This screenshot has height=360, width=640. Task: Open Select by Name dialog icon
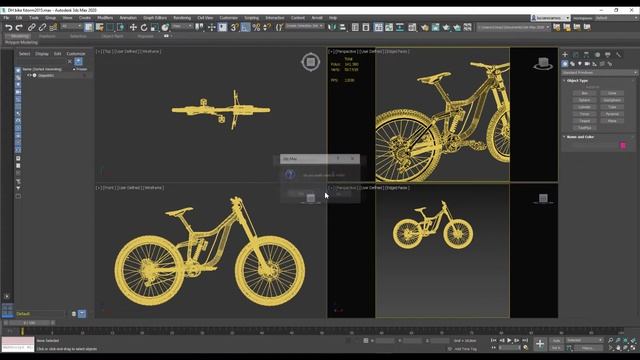pyautogui.click(x=99, y=27)
